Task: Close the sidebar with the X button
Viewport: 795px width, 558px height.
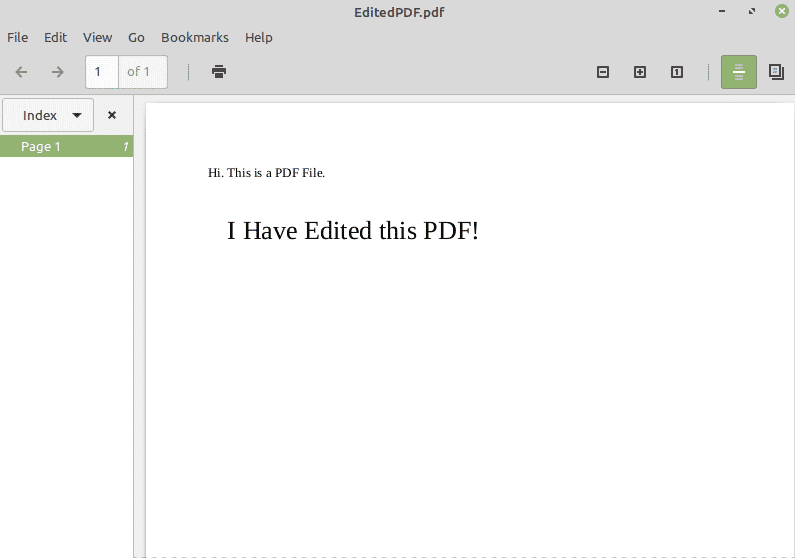Action: coord(112,115)
